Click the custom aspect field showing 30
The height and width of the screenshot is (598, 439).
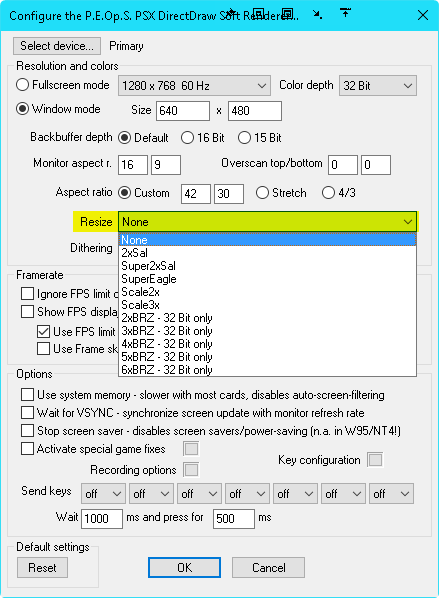click(229, 194)
